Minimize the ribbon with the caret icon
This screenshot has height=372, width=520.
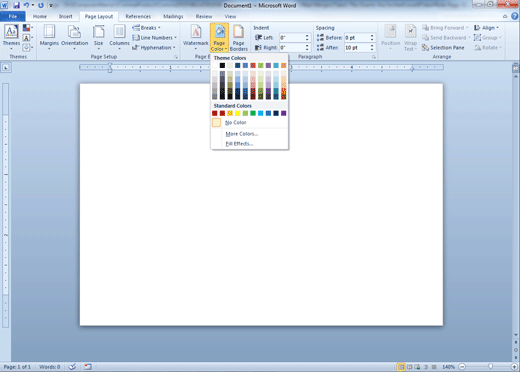pyautogui.click(x=505, y=16)
